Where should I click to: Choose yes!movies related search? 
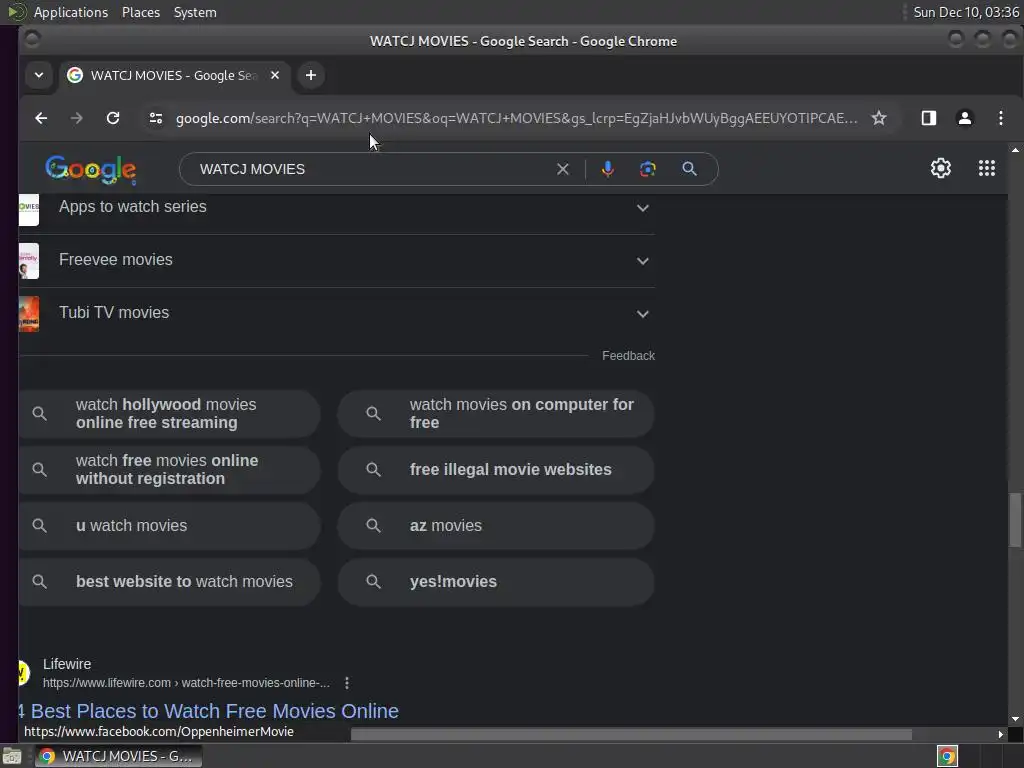496,582
